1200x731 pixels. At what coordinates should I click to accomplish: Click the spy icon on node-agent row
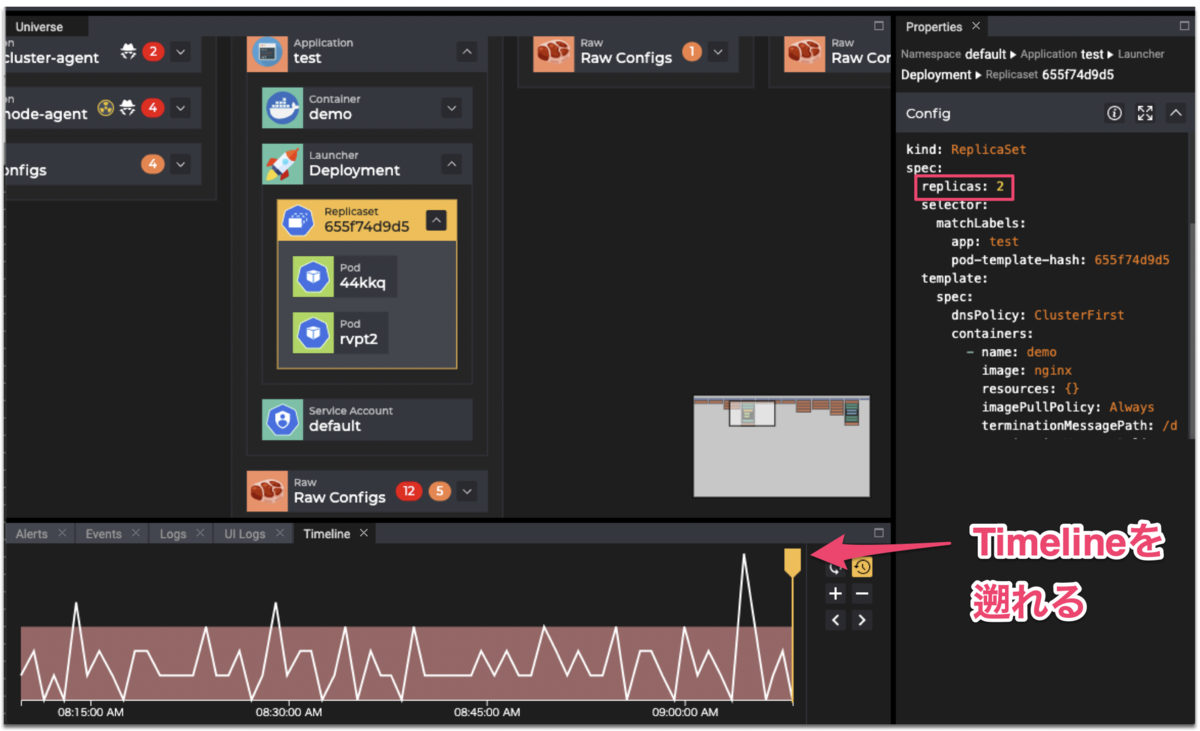[x=127, y=107]
